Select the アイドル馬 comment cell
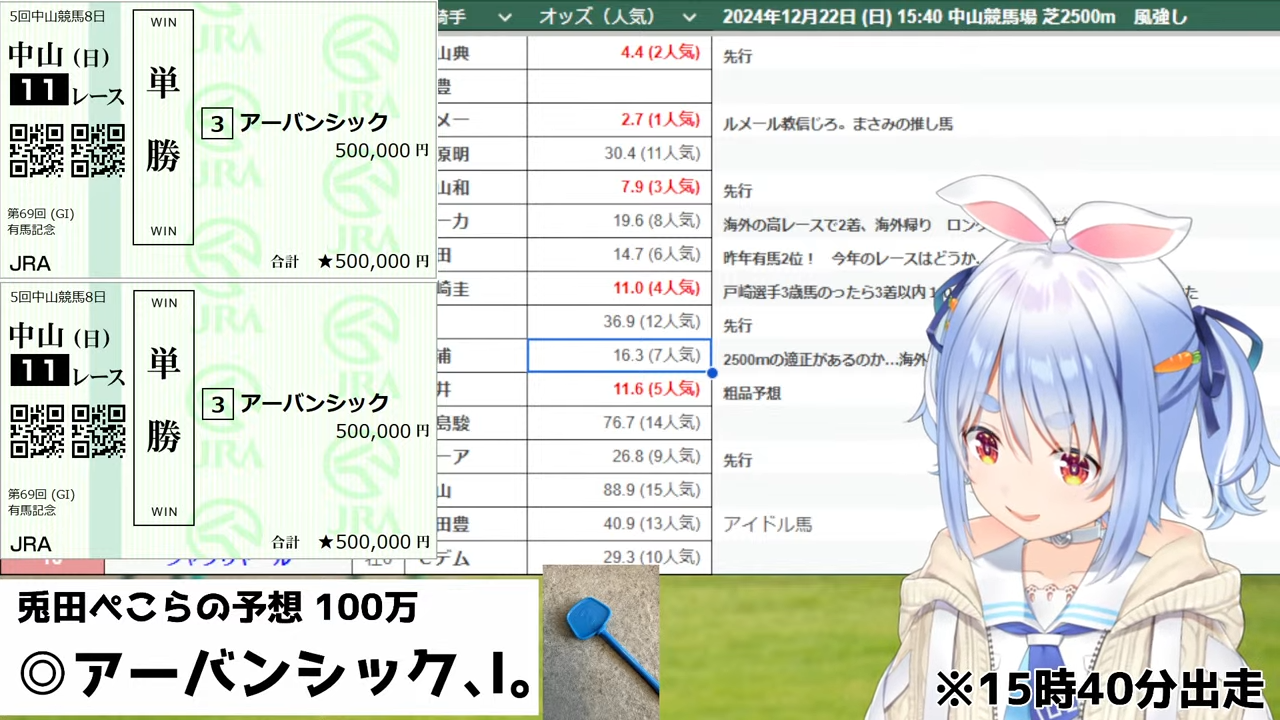 [x=768, y=524]
